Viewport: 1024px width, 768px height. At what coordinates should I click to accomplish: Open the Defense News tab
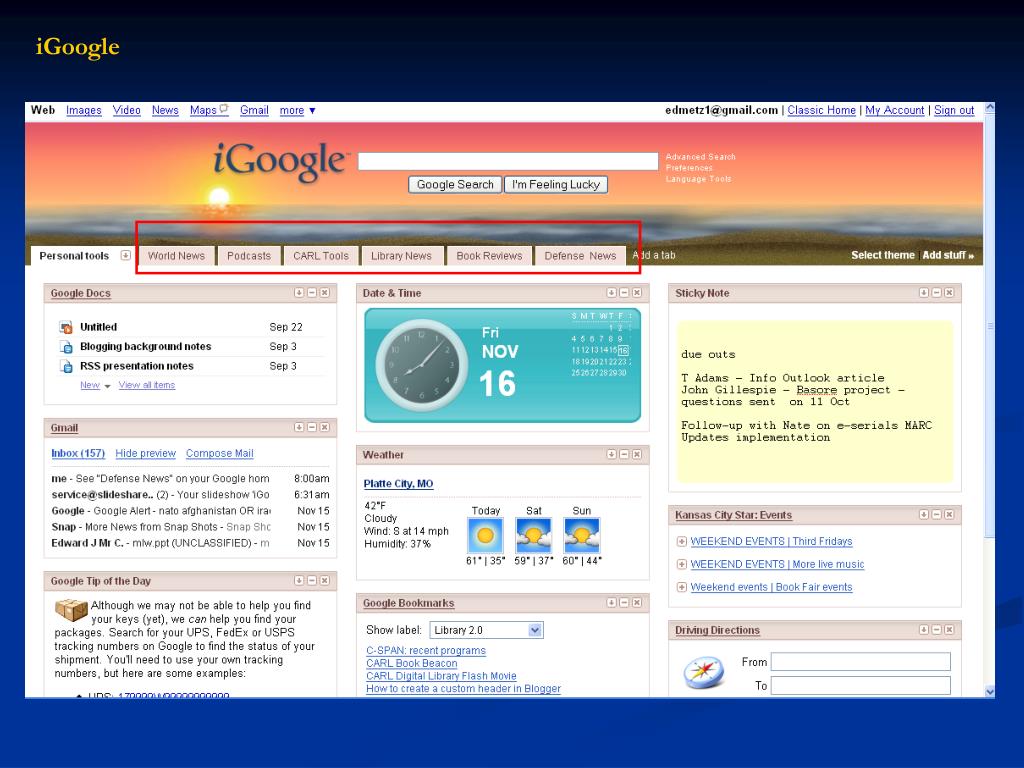tap(581, 256)
